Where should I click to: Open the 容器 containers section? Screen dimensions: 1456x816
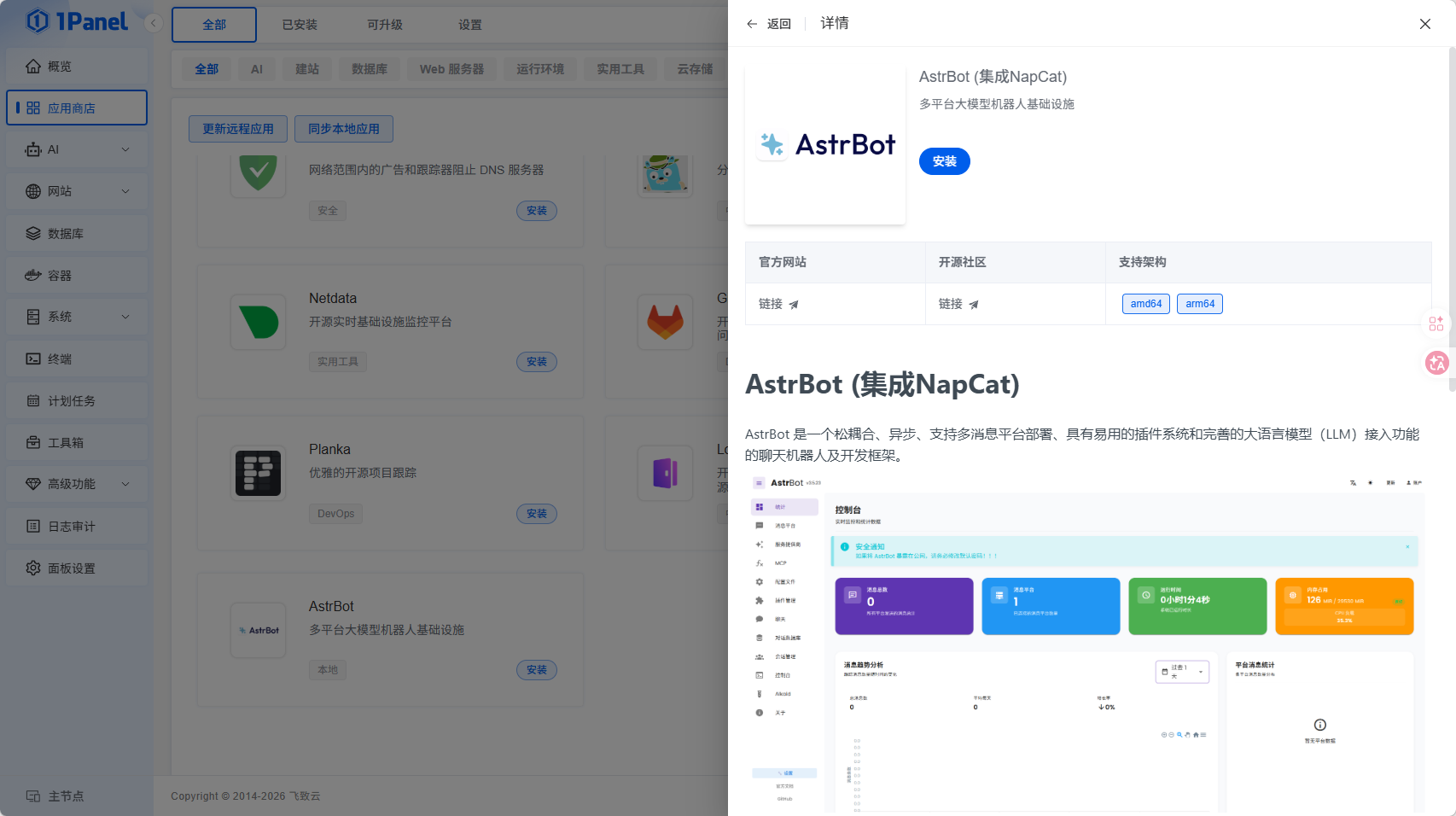coord(77,275)
